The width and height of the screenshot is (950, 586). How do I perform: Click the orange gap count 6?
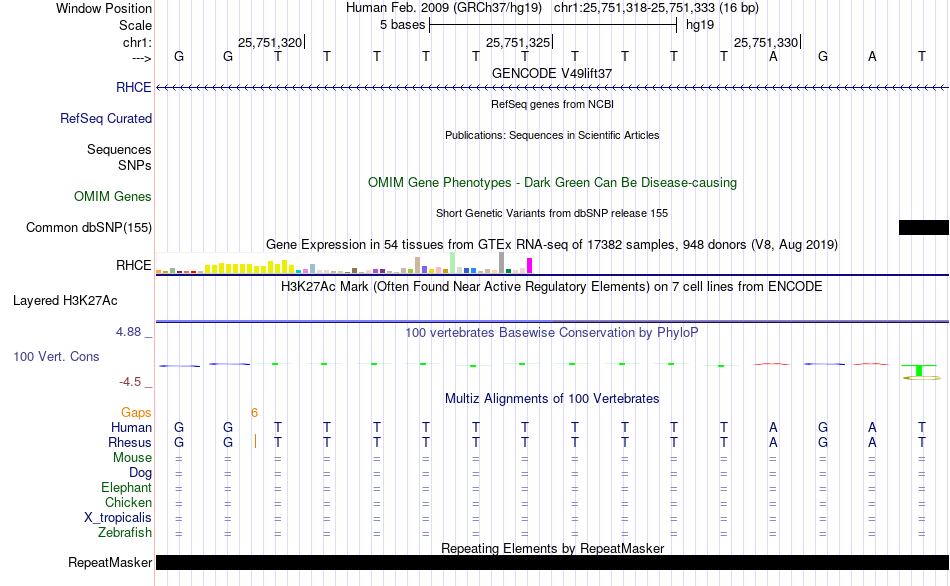[x=254, y=413]
